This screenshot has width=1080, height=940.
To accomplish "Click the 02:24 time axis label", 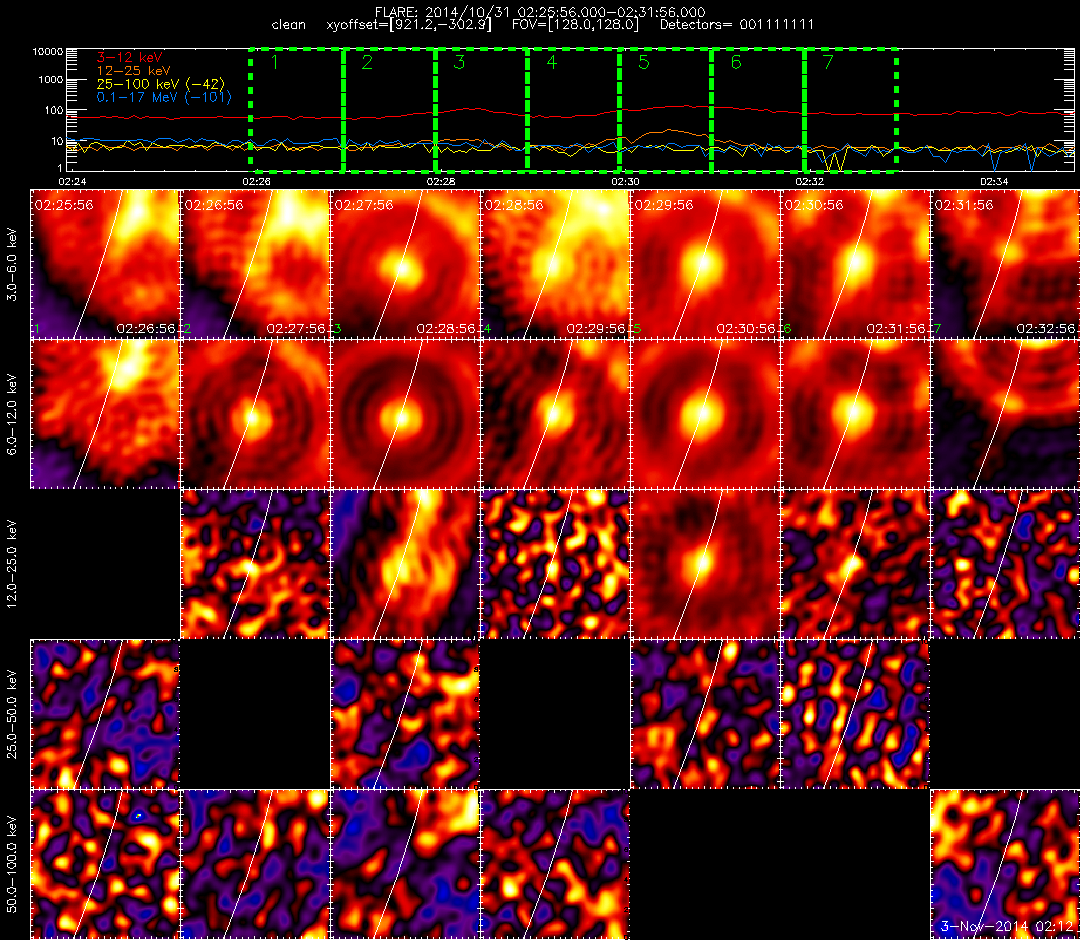I will (x=72, y=182).
